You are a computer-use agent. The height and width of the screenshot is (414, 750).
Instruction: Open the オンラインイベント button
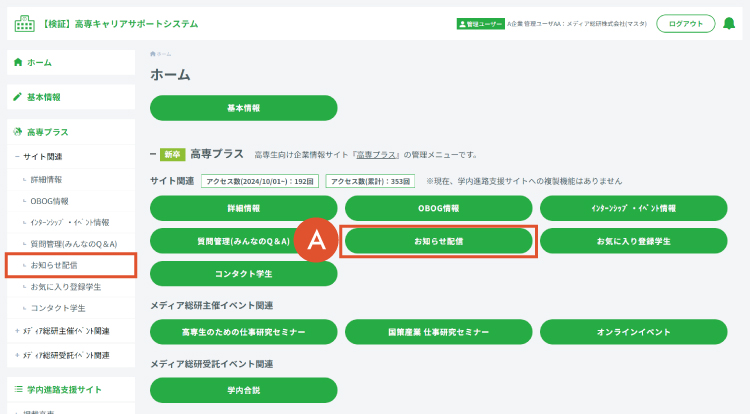tap(633, 332)
